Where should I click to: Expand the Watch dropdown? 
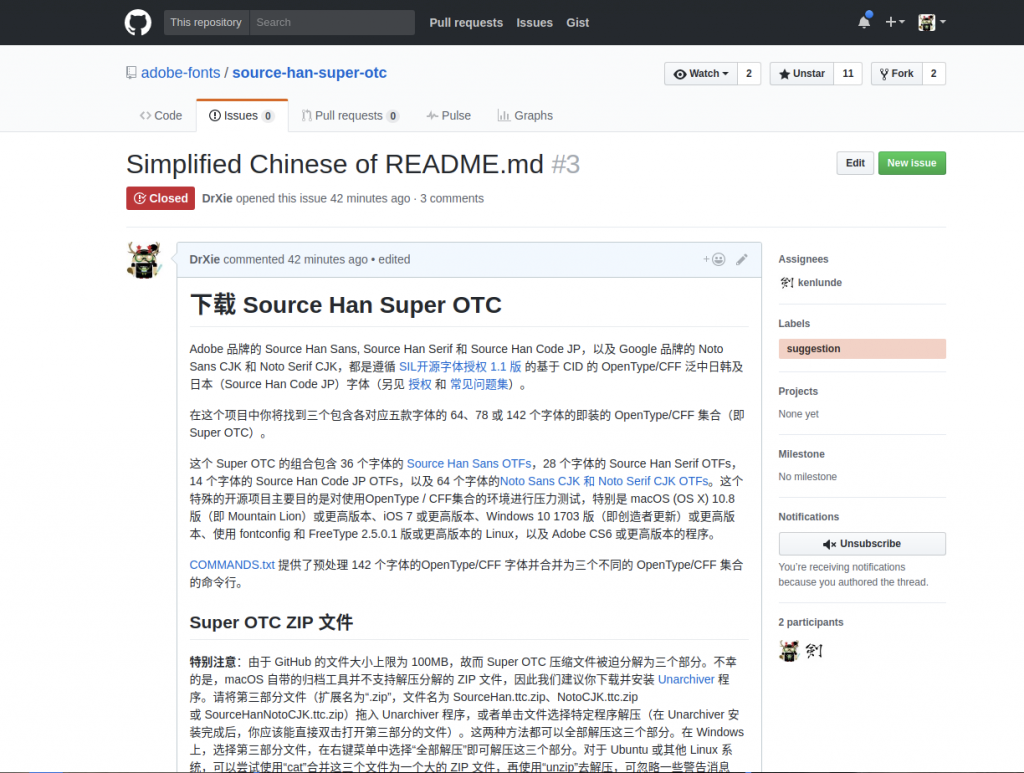701,74
